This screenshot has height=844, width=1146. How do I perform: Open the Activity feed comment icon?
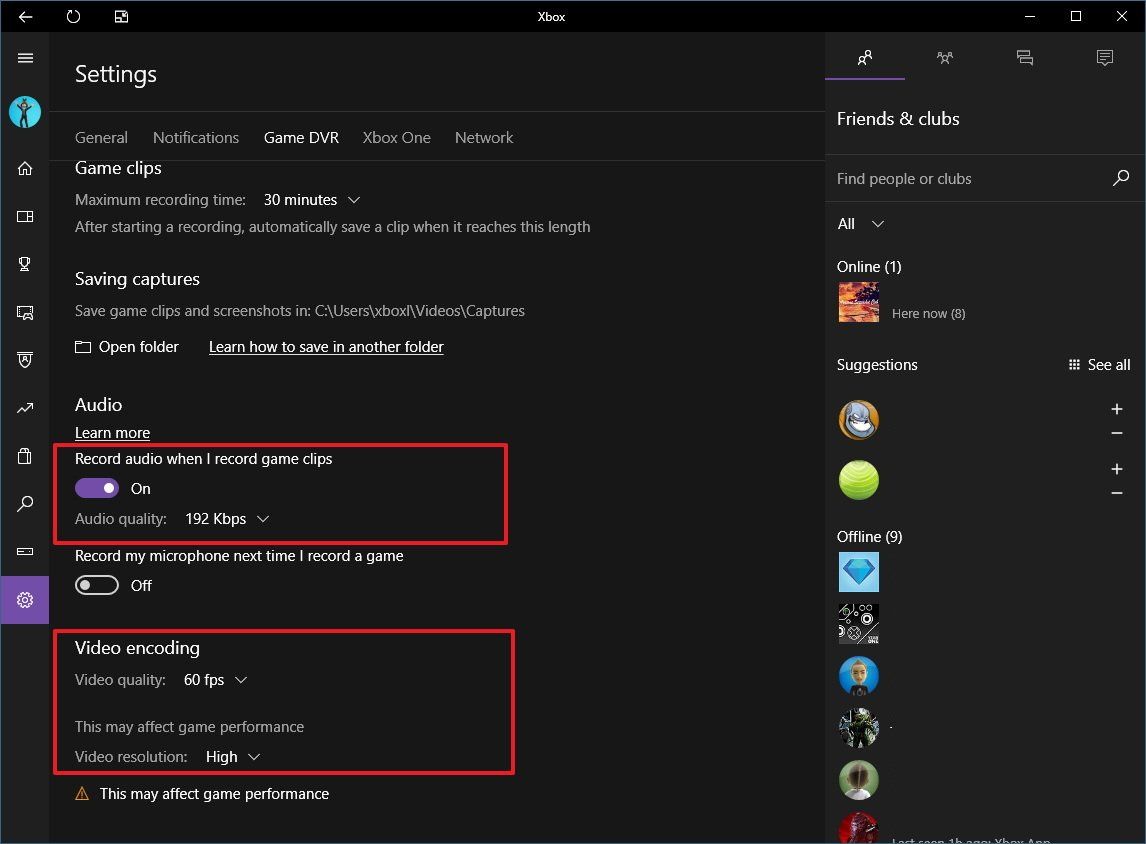(x=1104, y=58)
